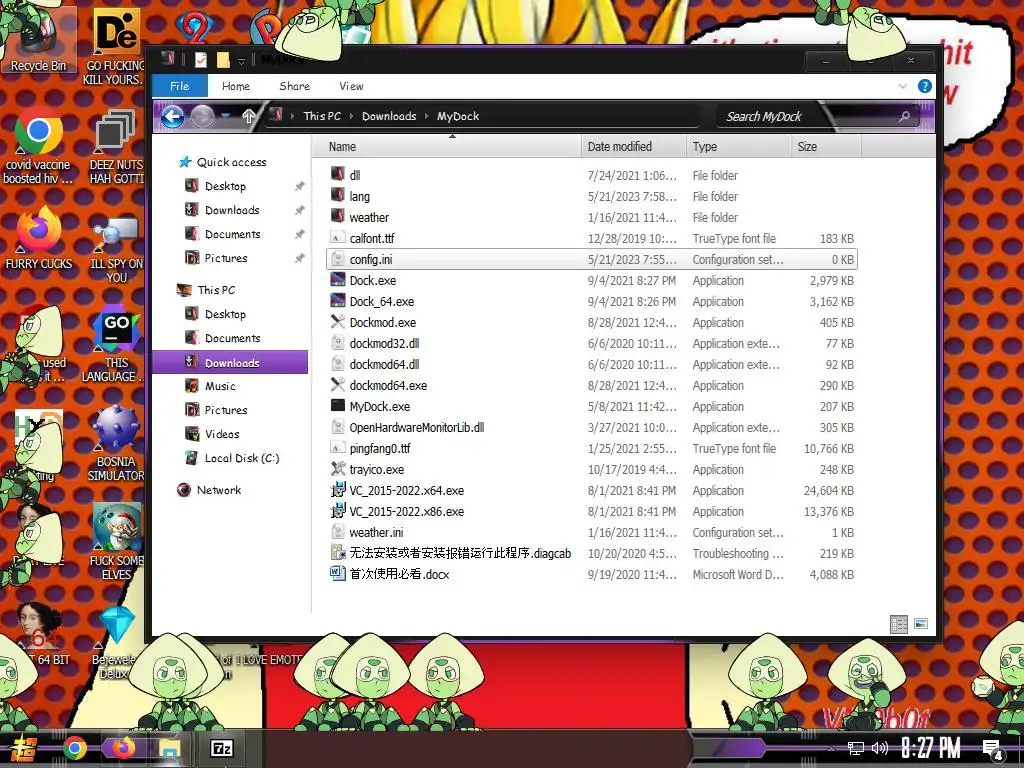Image resolution: width=1024 pixels, height=768 pixels.
Task: Select the highlighted Downloads sidebar item
Action: 230,362
